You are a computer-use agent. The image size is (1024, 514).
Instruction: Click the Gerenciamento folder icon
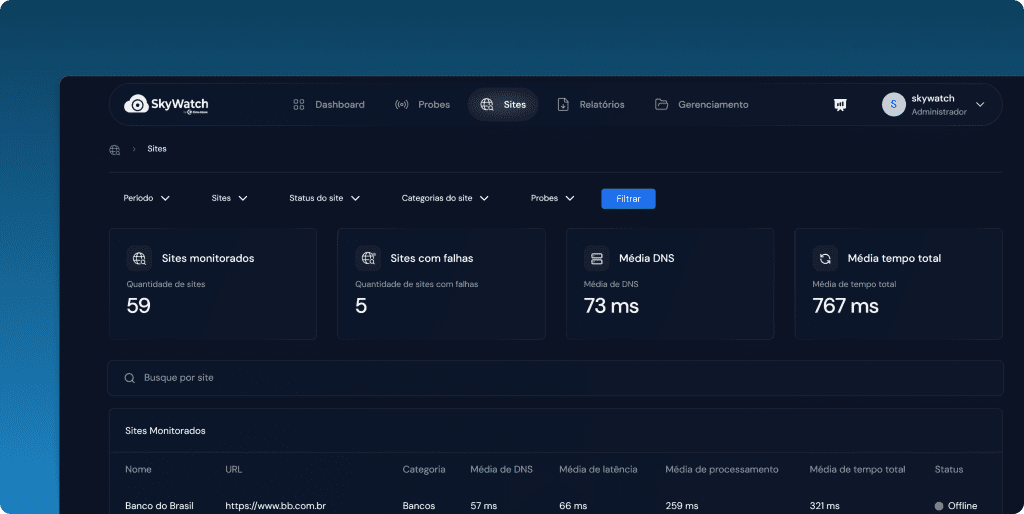click(662, 104)
